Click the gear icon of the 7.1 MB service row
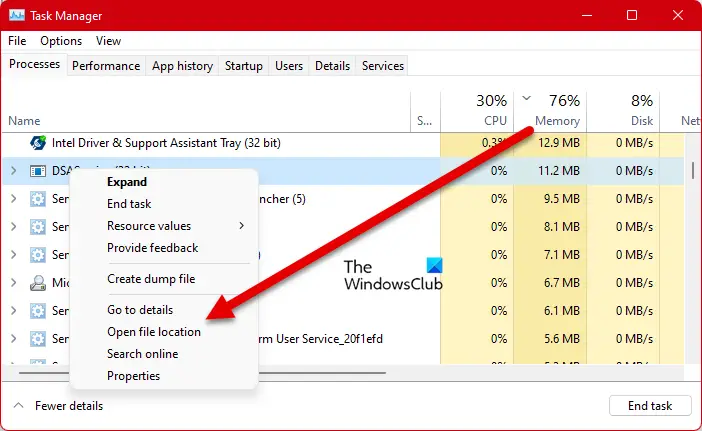 (38, 255)
